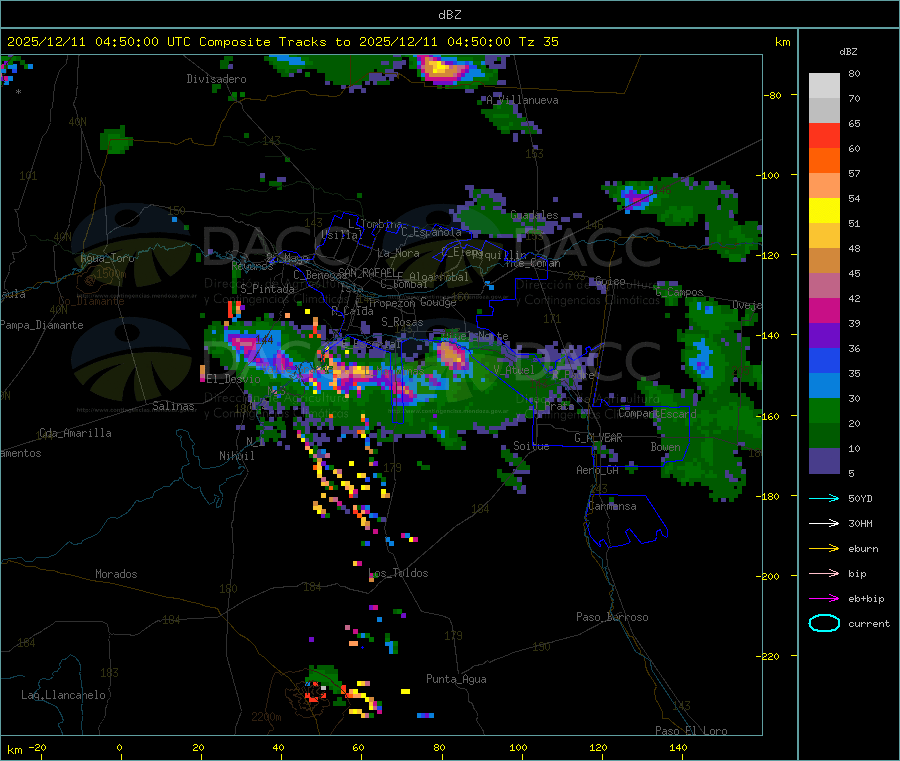Click the CompartEscard map label

(x=657, y=414)
